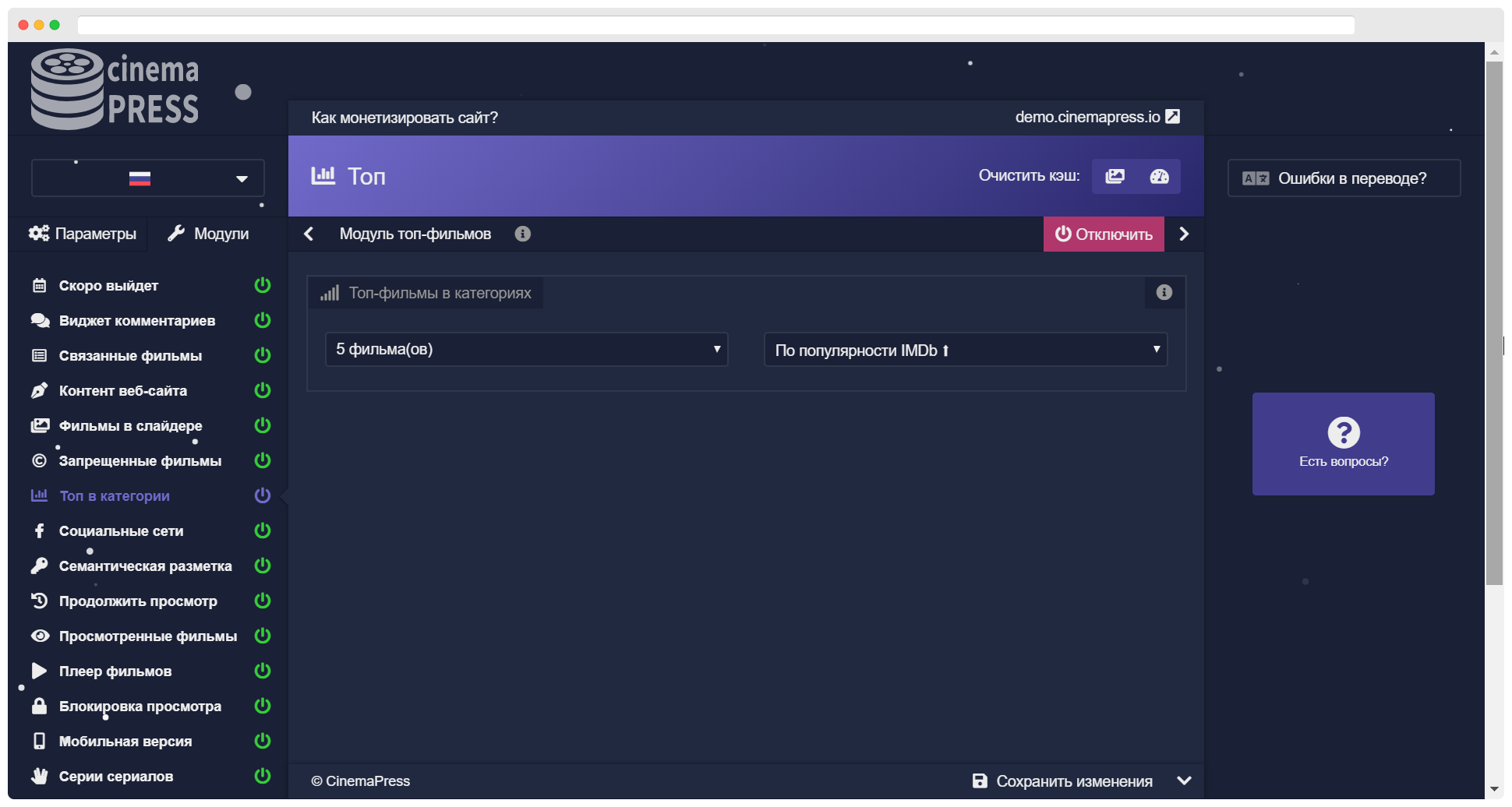Viewport: 1512px width, 807px height.
Task: Clear the image cache icon
Action: [1115, 176]
